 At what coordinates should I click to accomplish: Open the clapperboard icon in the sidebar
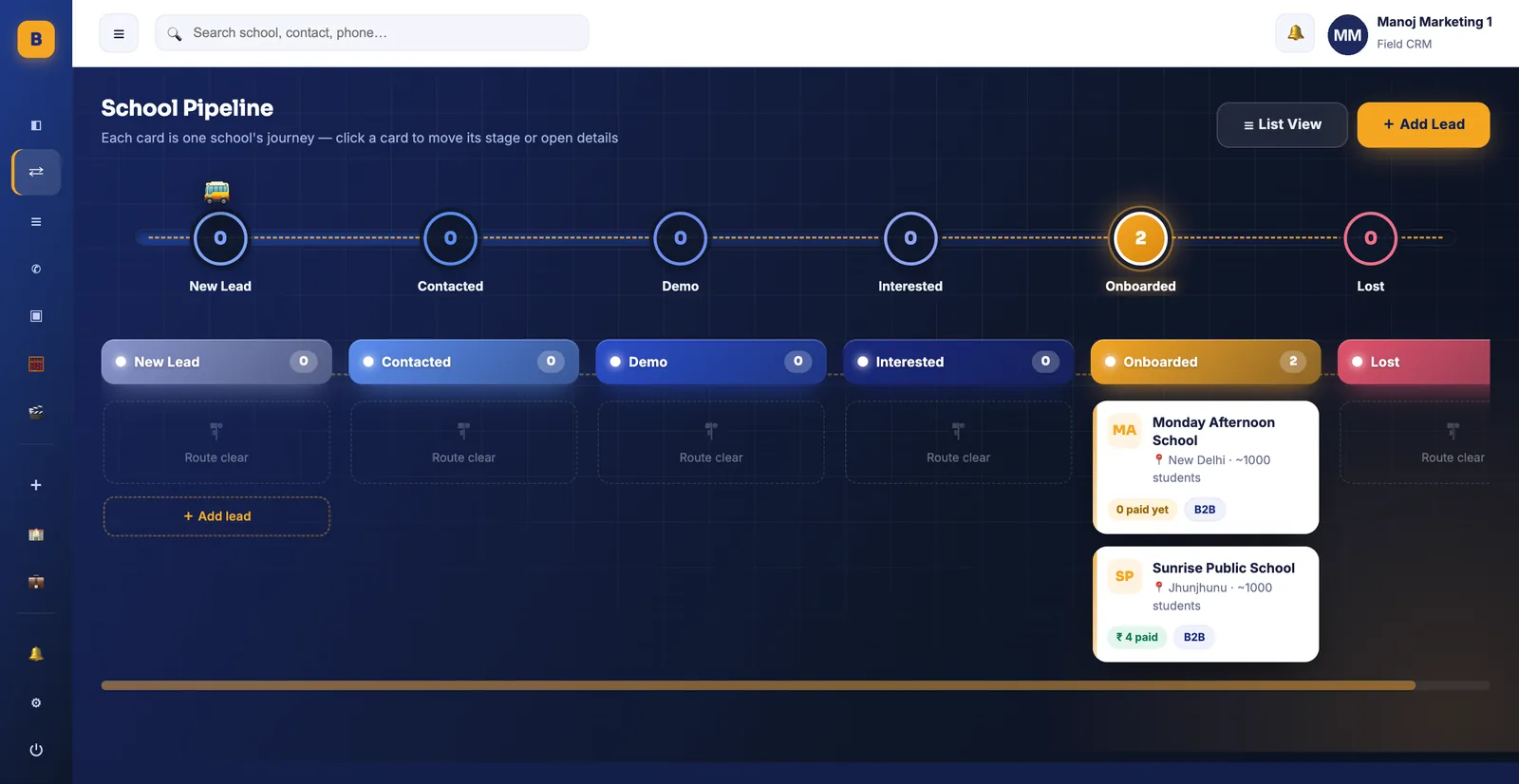click(36, 411)
